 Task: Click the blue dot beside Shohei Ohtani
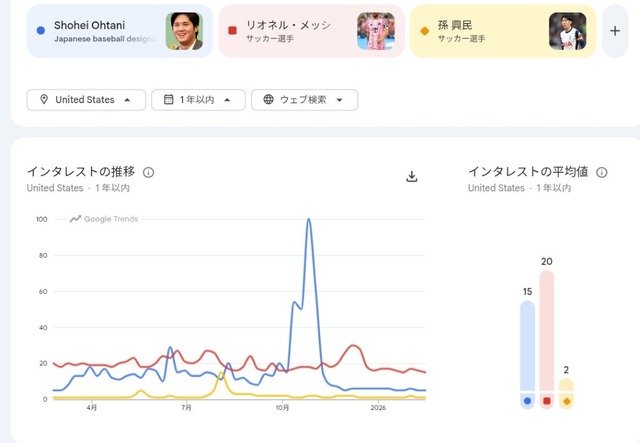(x=39, y=31)
